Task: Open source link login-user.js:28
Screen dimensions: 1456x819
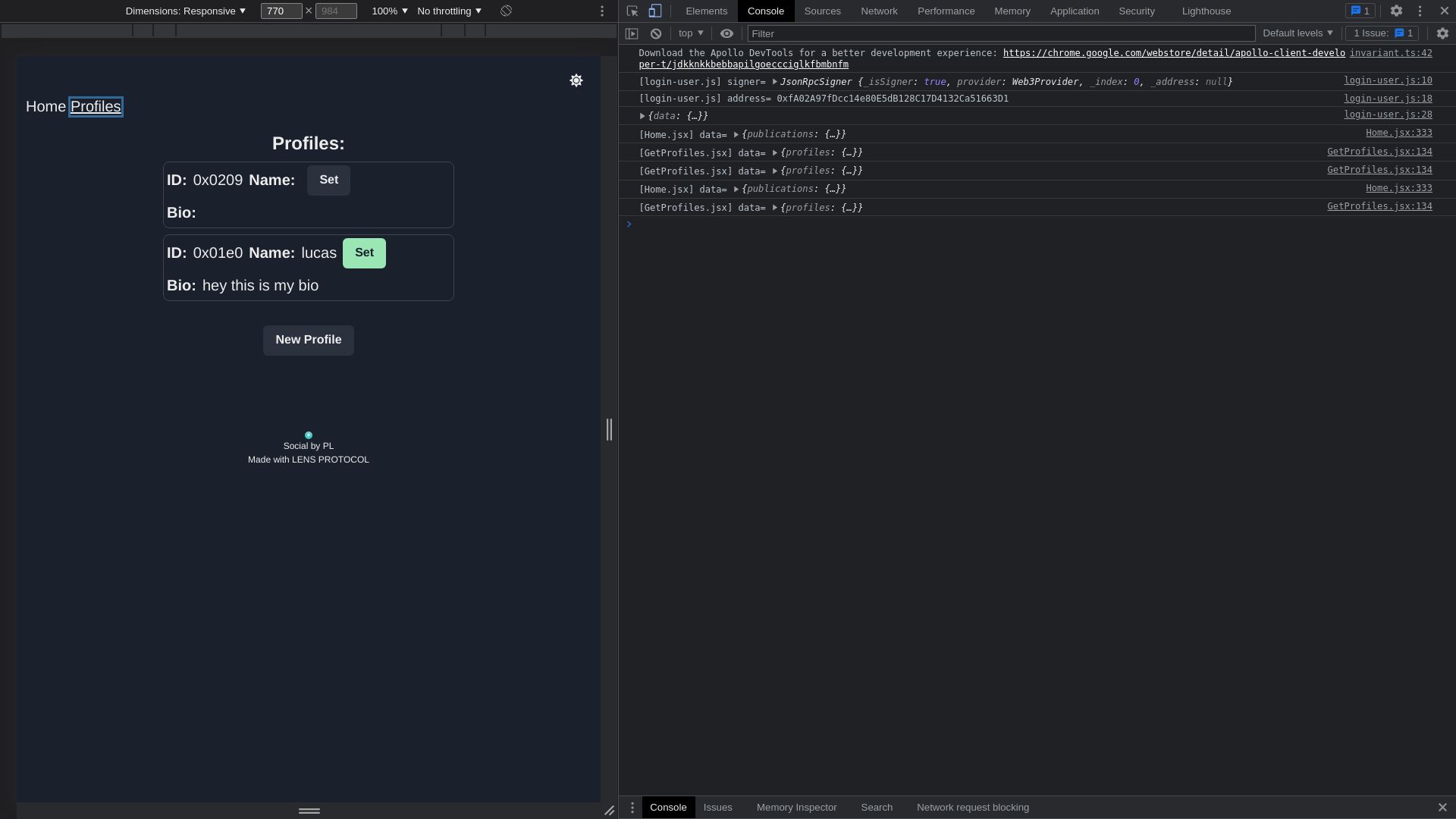Action: 1388,115
